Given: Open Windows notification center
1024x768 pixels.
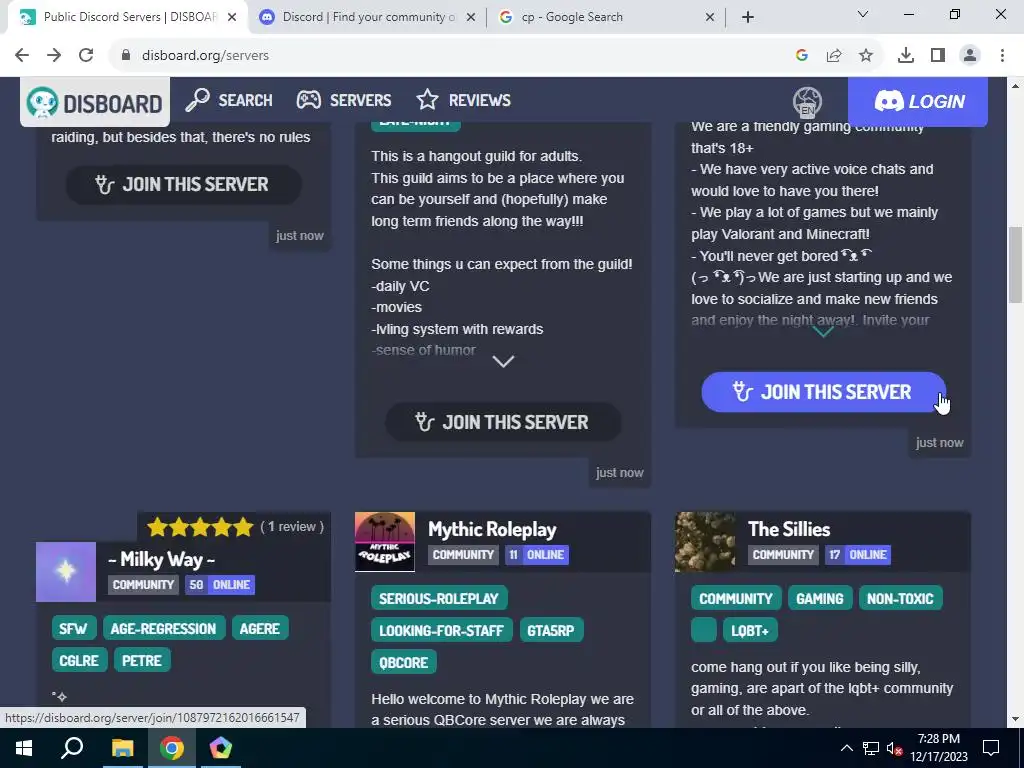Looking at the screenshot, I should click(991, 748).
